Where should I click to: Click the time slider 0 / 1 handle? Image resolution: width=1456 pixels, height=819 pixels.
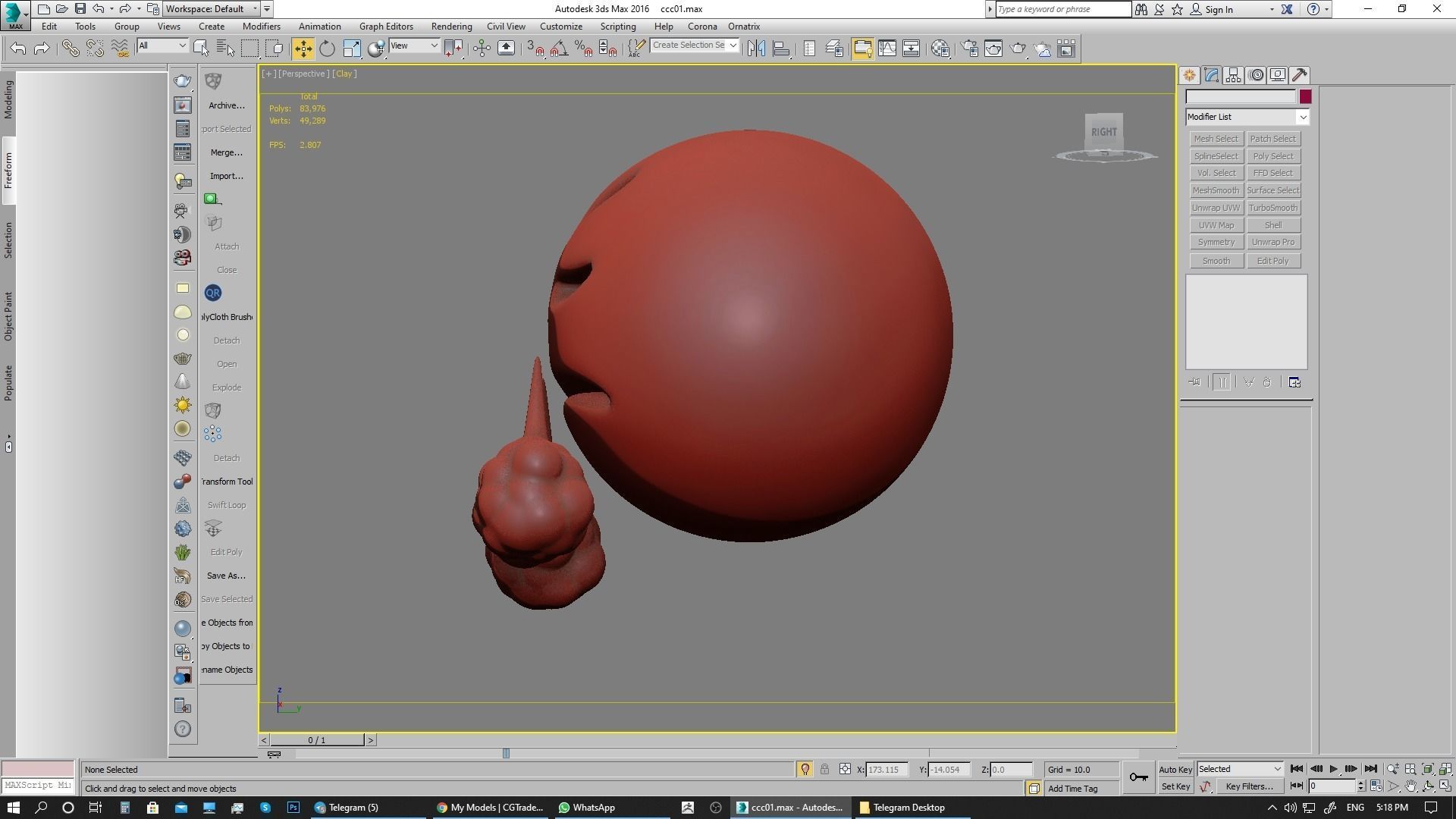coord(317,740)
